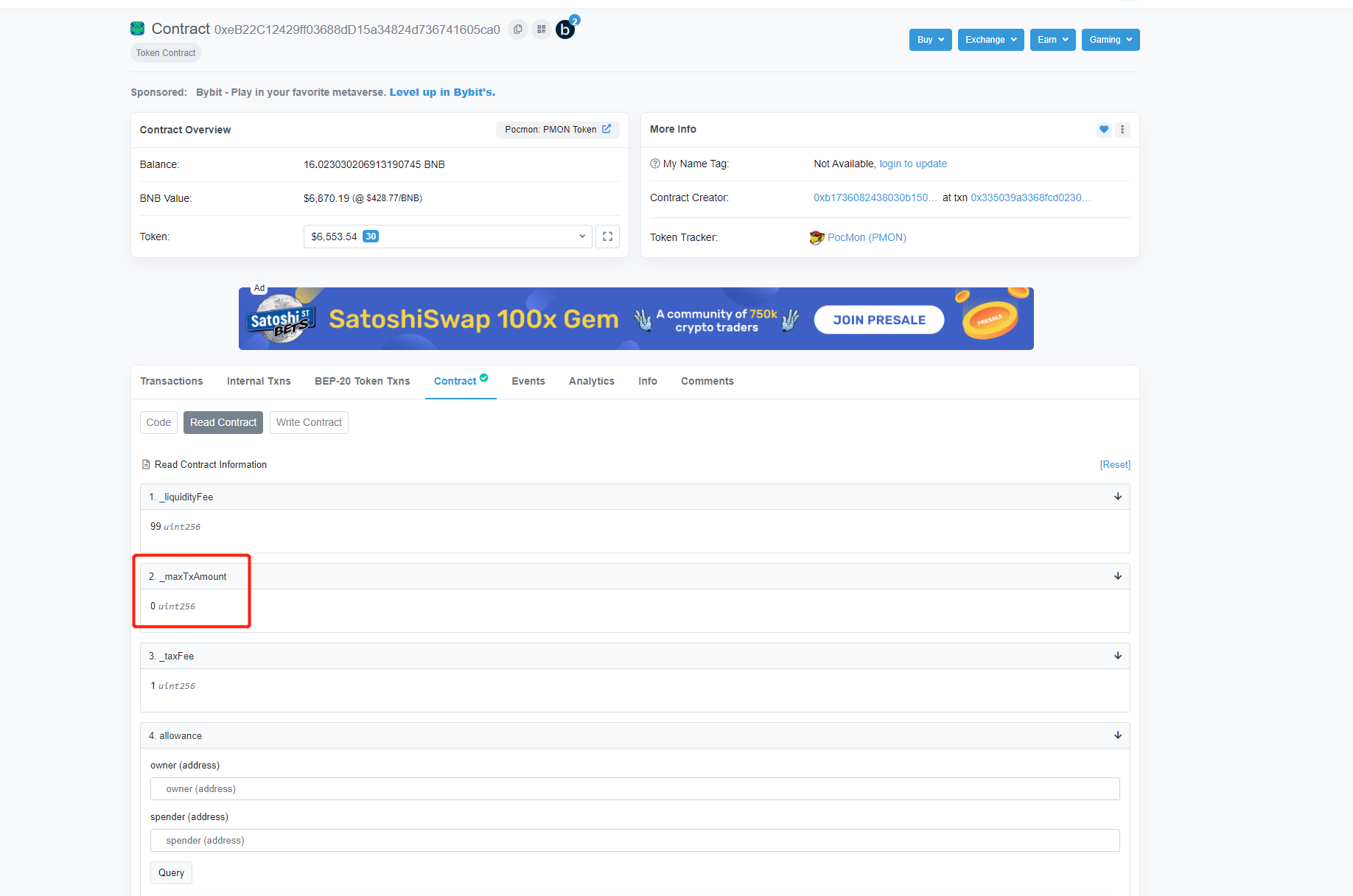Click the owner address input field
The height and width of the screenshot is (896, 1353).
[634, 789]
